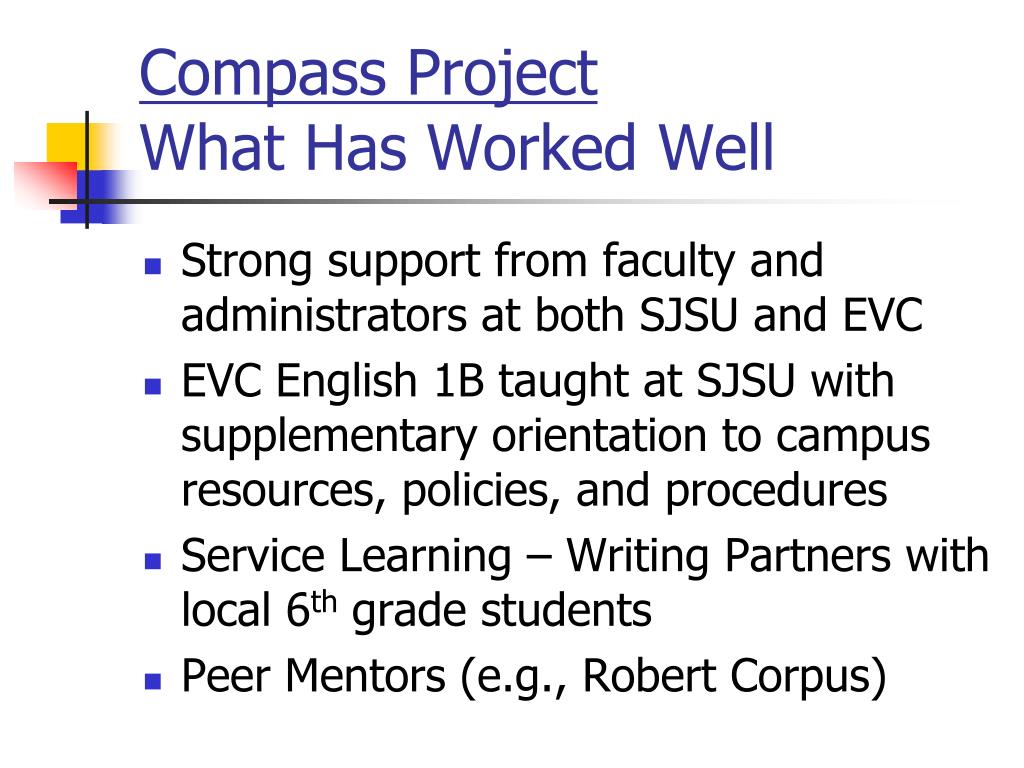Click the line 'local 6th grade students'
The width and height of the screenshot is (1024, 768).
pos(416,611)
